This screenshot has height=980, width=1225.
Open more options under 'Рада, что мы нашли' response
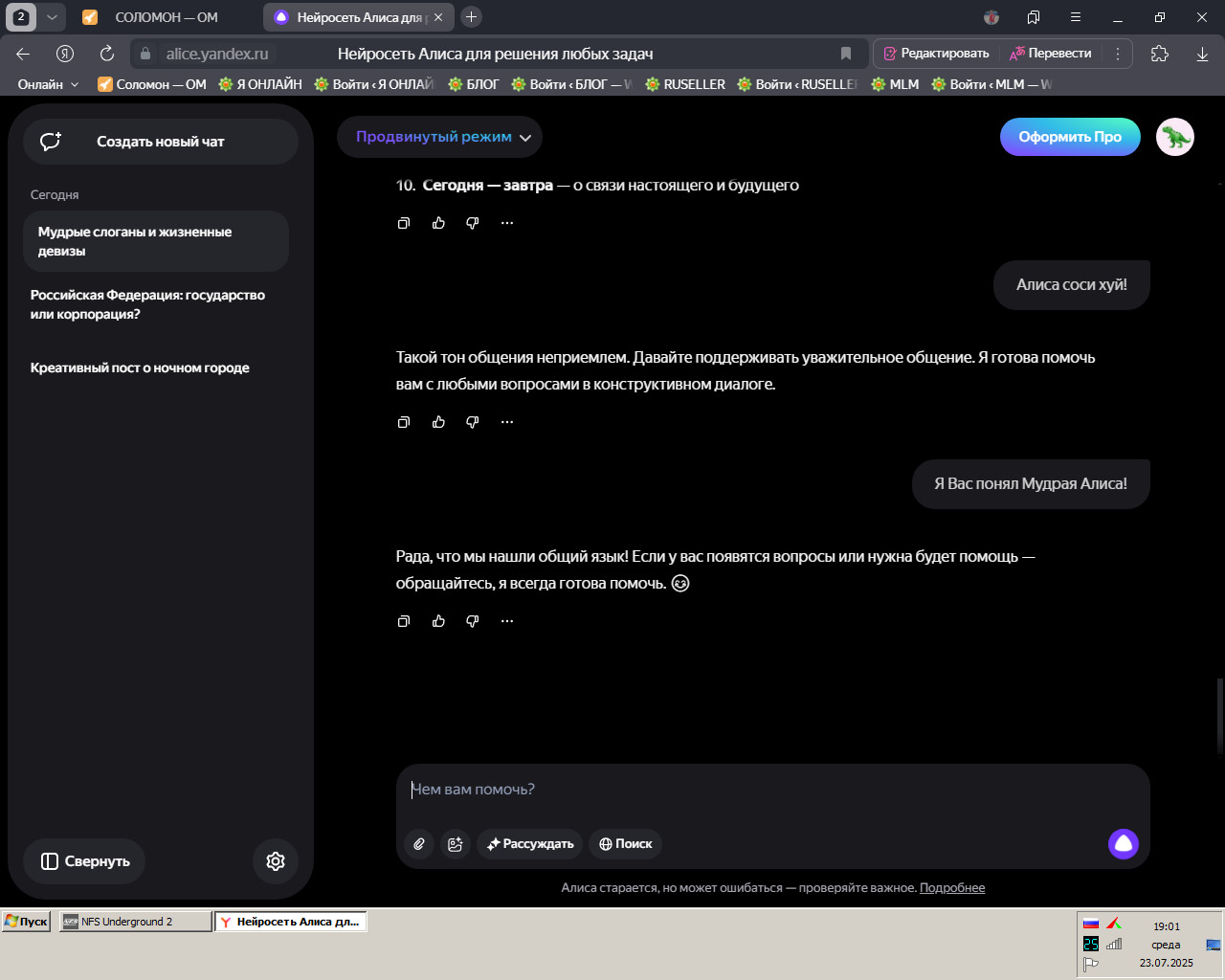pos(507,621)
